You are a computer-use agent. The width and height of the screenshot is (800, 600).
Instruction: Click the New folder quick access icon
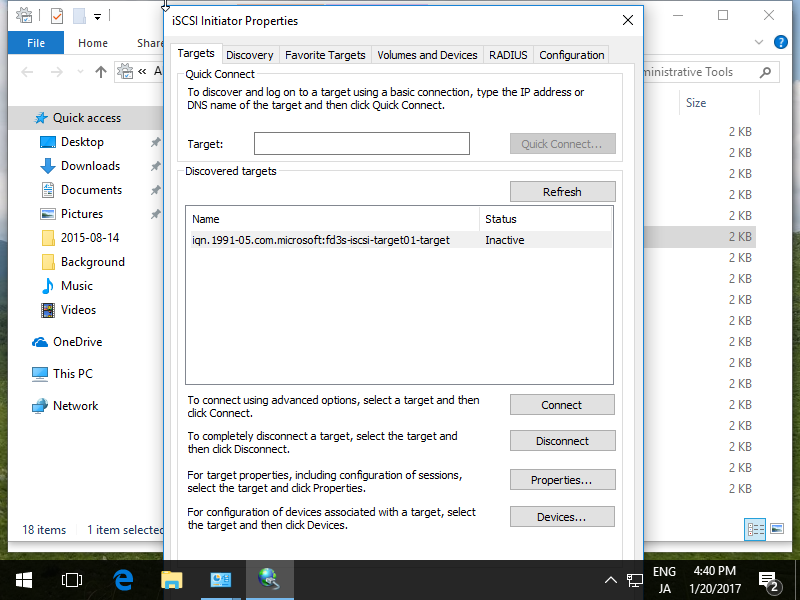(80, 16)
